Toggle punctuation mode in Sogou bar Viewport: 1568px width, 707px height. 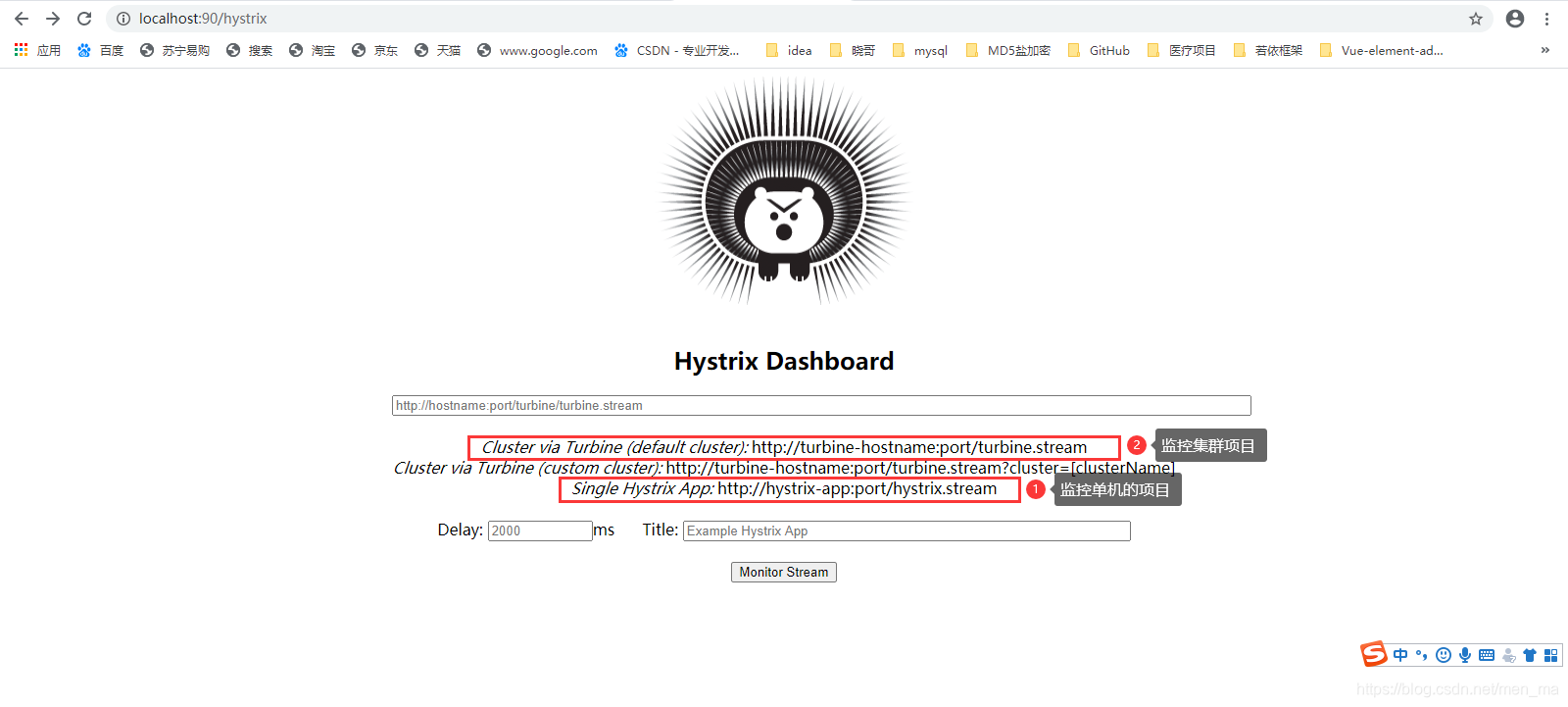[x=1422, y=655]
